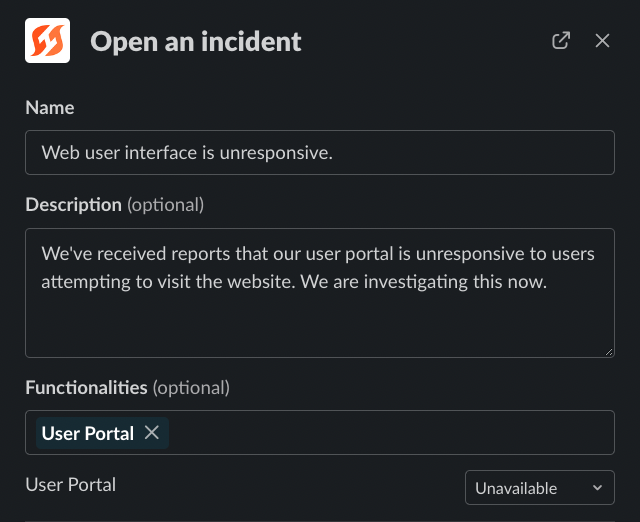640x522 pixels.
Task: Click "(optional)" text next to Functionalities
Action: (x=191, y=386)
